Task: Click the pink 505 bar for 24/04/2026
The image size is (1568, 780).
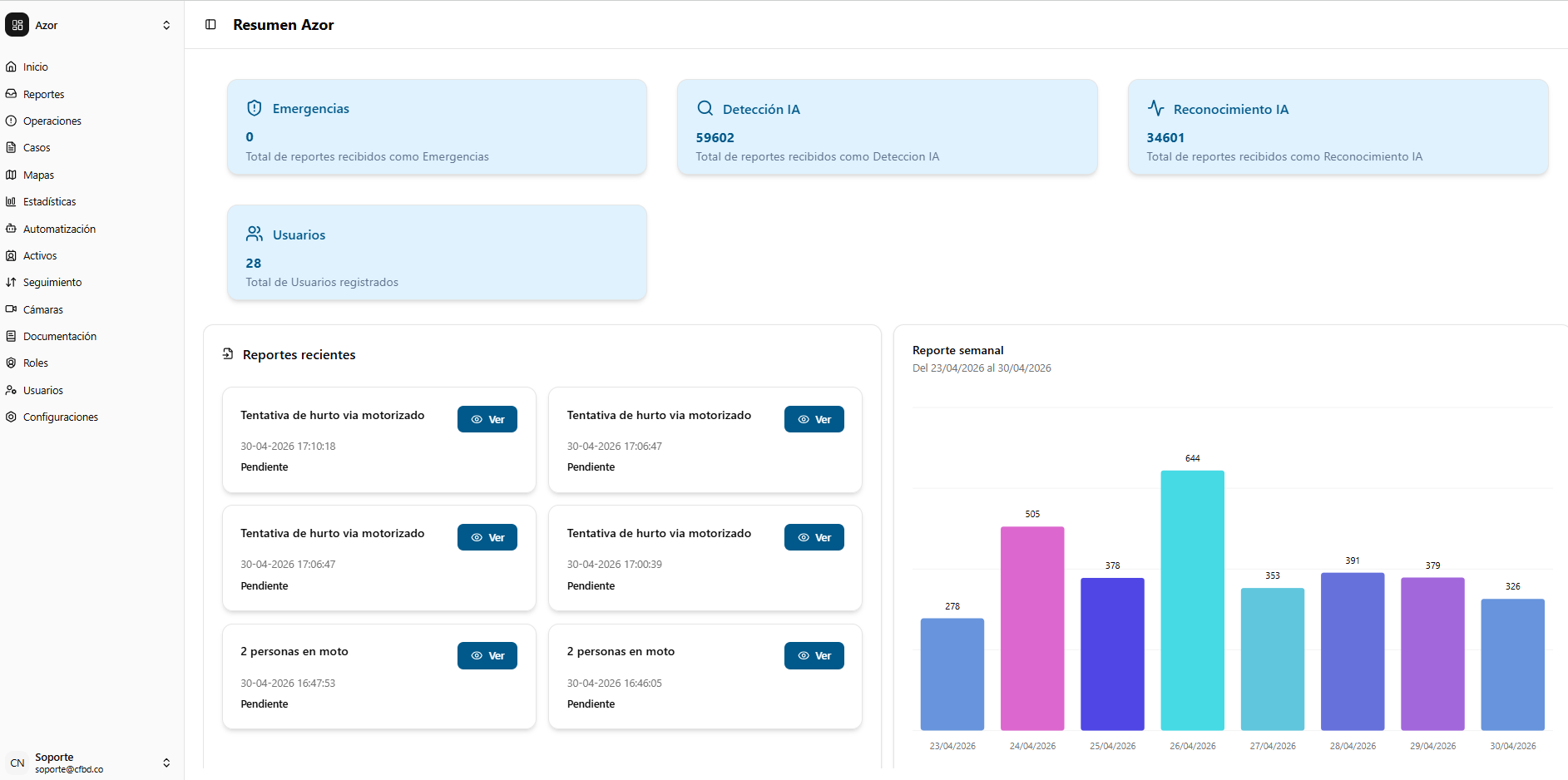Action: 1032,629
